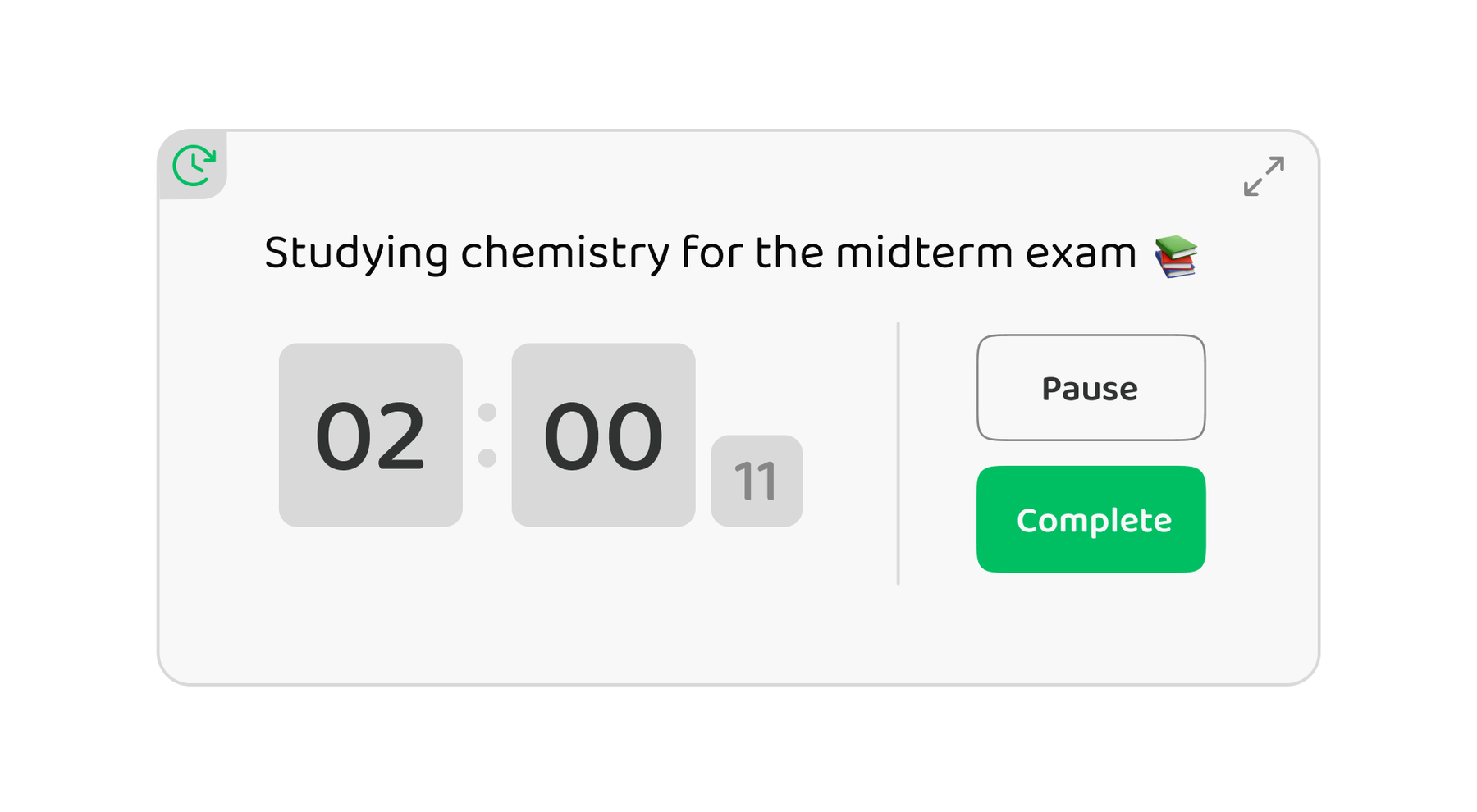Click the last digit of seconds counter
Viewport: 1477px width, 812px height.
(766, 481)
